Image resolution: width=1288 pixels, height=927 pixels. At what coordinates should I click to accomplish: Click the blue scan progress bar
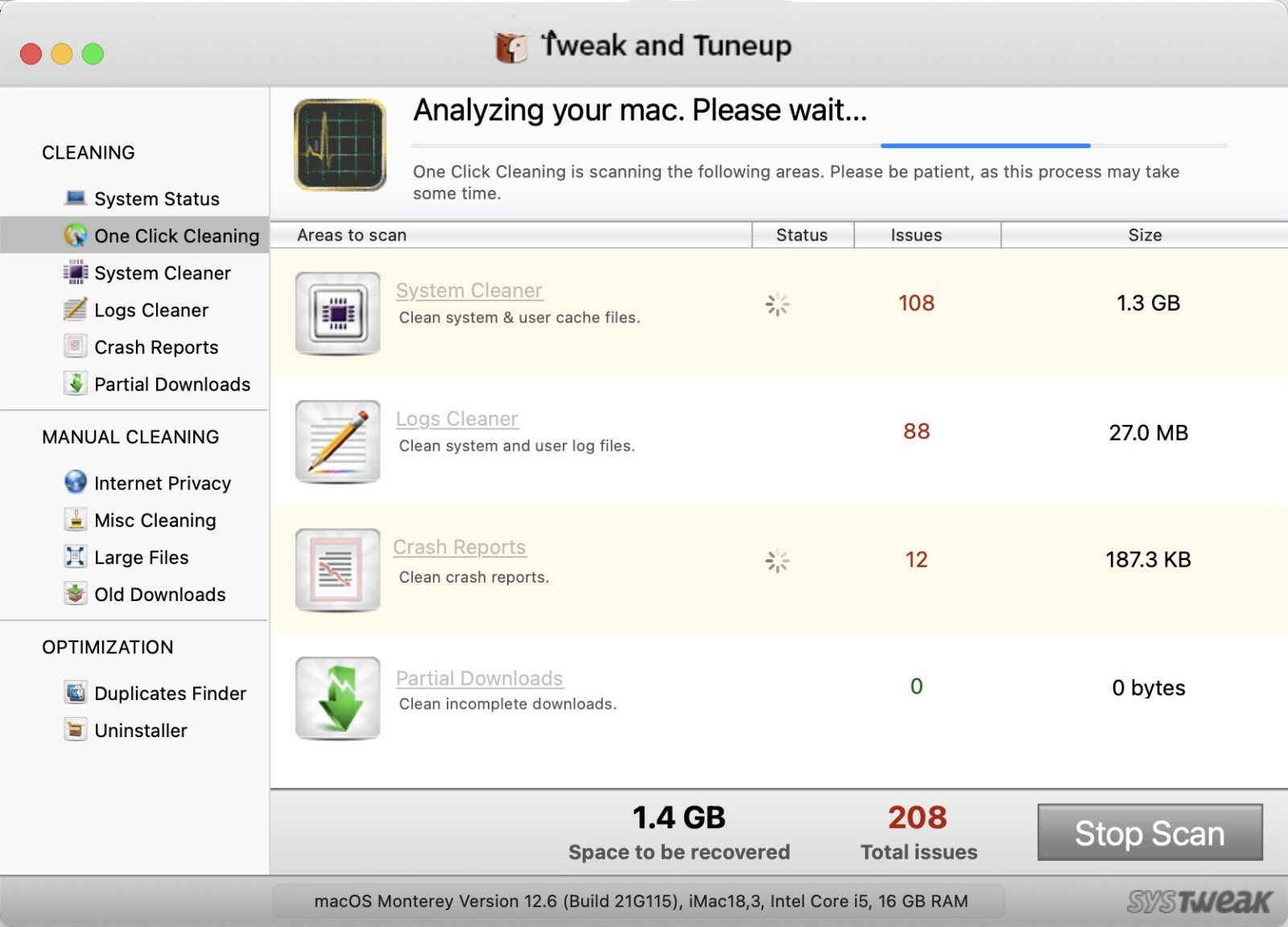(x=985, y=146)
